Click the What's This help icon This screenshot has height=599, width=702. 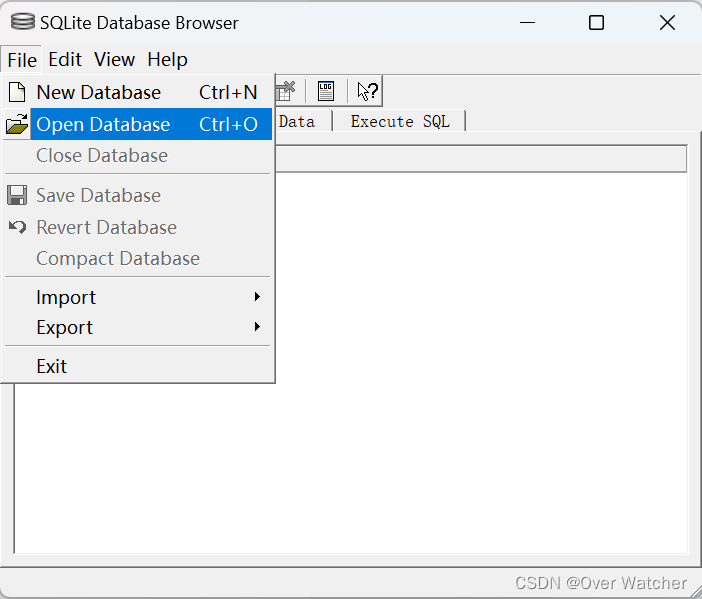pos(368,91)
